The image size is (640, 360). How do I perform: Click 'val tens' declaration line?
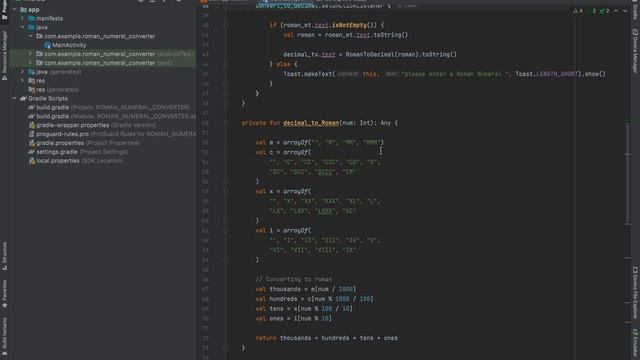(304, 309)
